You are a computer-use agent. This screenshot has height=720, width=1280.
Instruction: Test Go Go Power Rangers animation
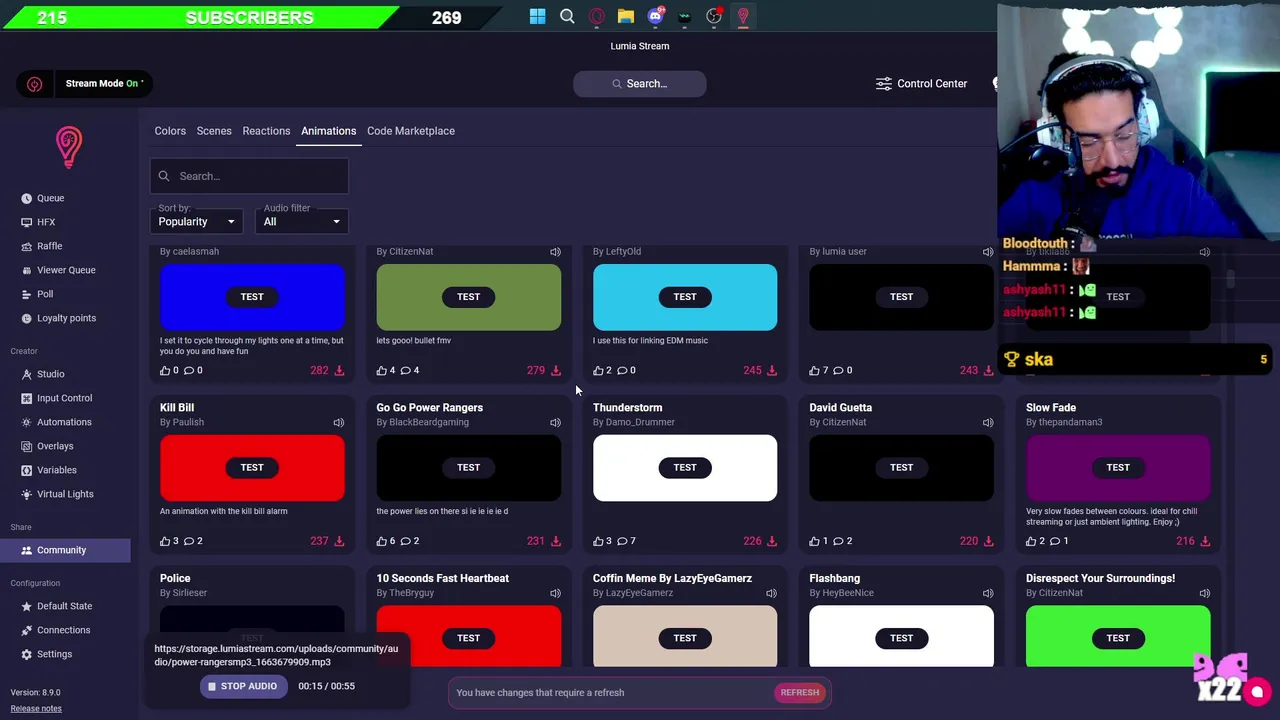click(x=468, y=467)
